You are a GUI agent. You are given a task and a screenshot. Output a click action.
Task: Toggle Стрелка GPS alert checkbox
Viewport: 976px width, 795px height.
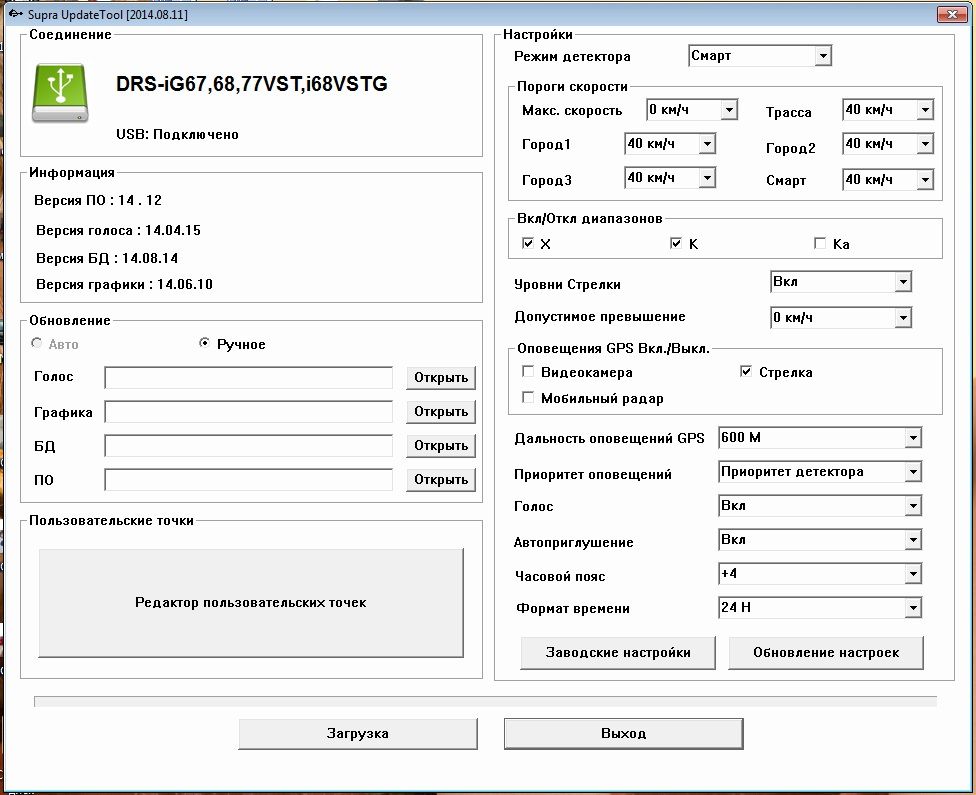coord(746,372)
